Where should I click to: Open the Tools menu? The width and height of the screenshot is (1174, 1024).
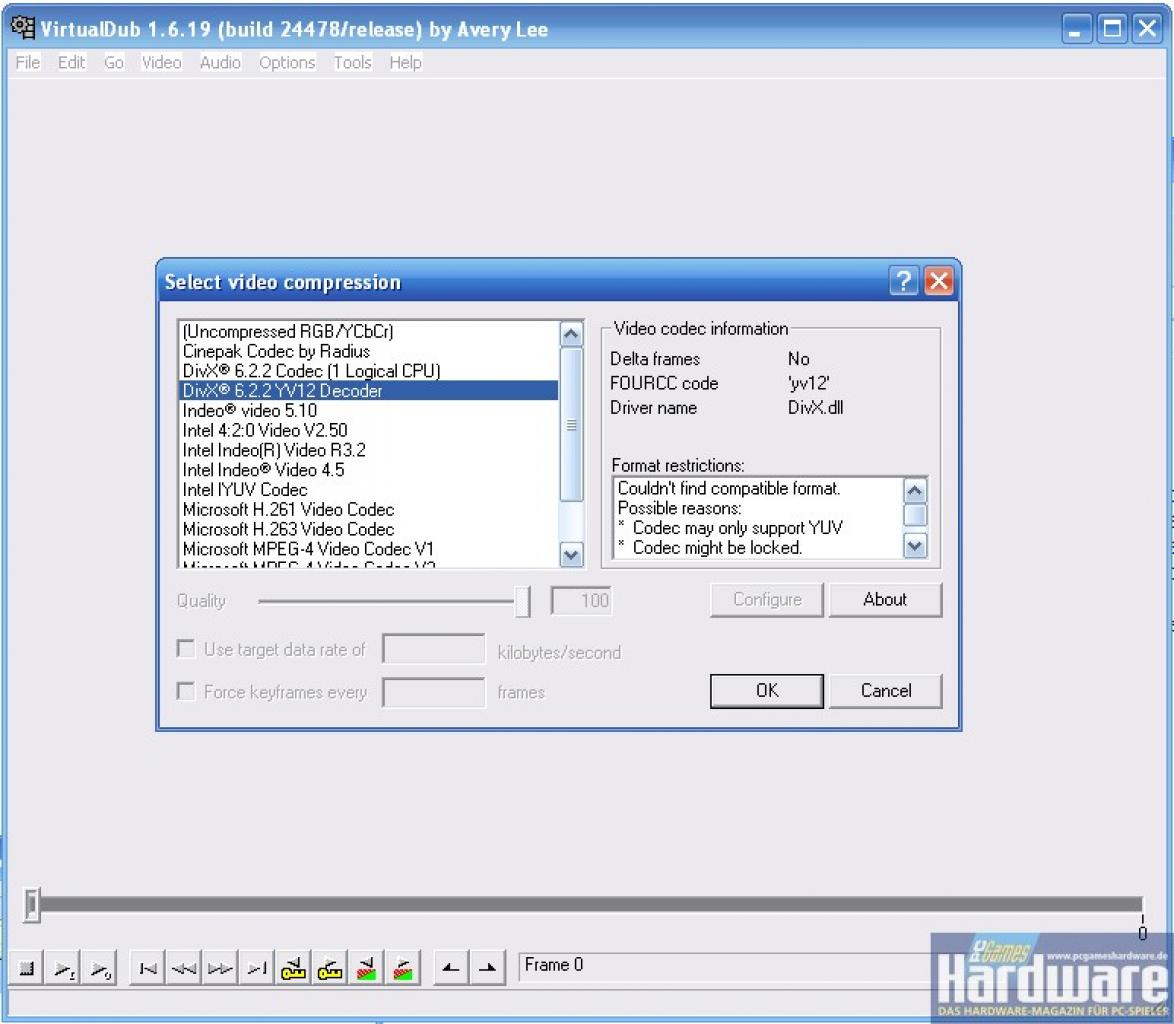pos(353,62)
